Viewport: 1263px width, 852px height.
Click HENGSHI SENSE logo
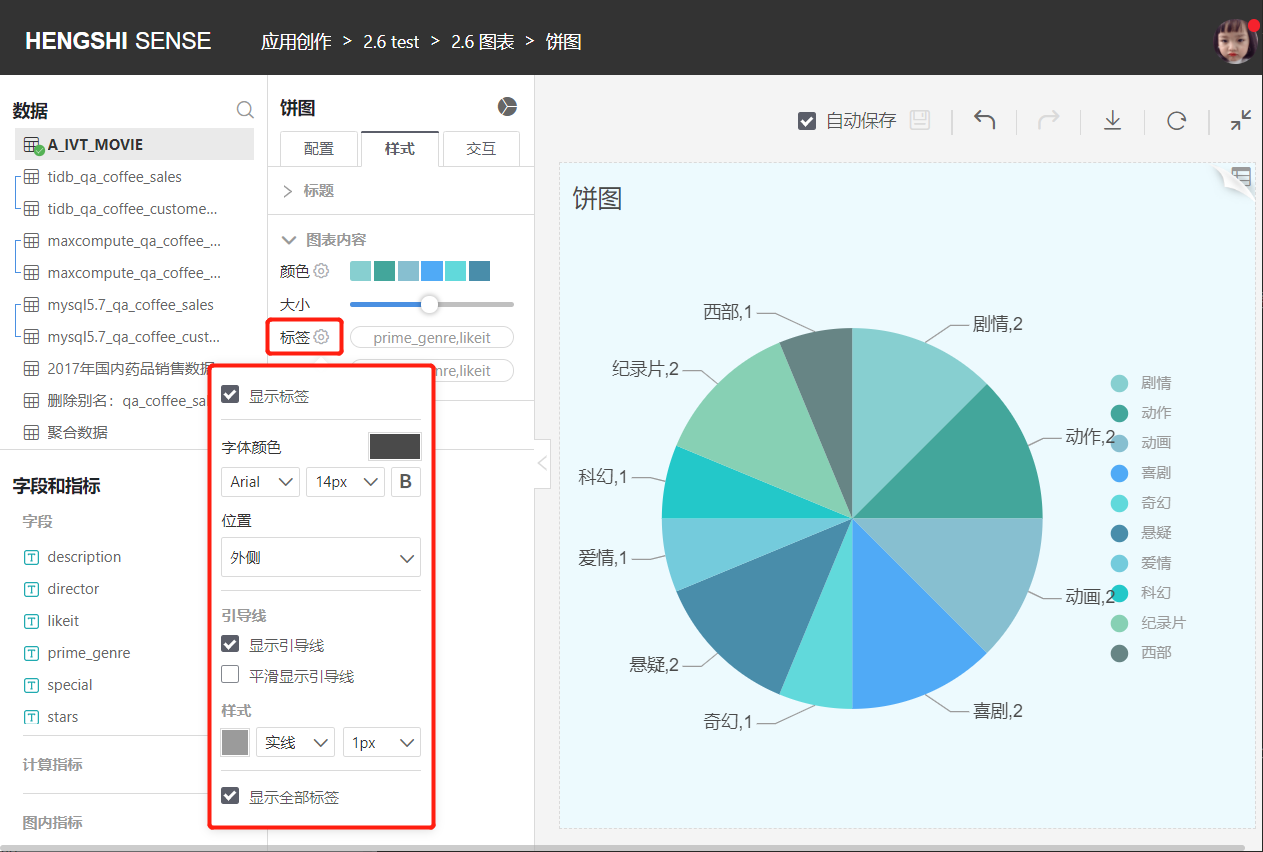(118, 41)
